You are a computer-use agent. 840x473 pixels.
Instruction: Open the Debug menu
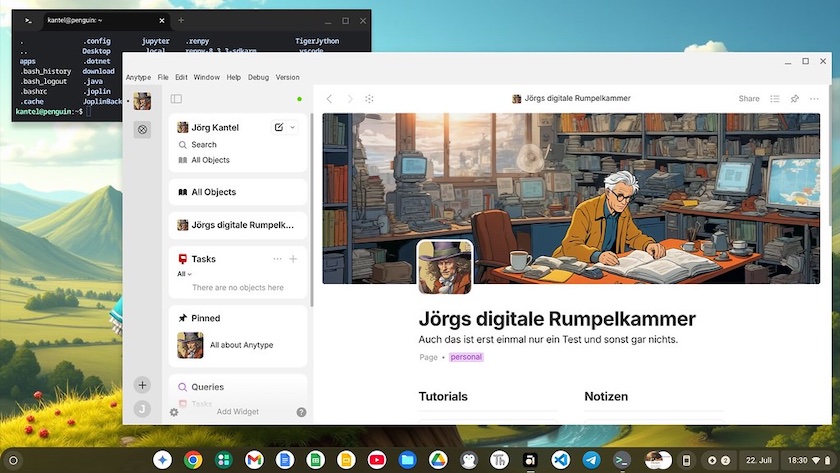click(258, 77)
